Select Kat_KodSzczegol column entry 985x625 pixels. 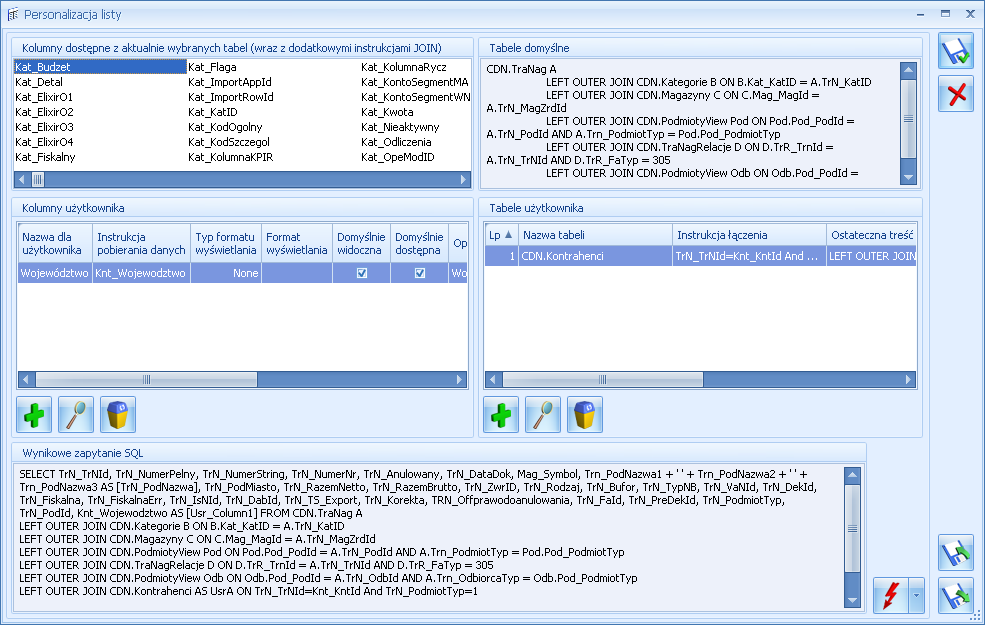[x=229, y=143]
